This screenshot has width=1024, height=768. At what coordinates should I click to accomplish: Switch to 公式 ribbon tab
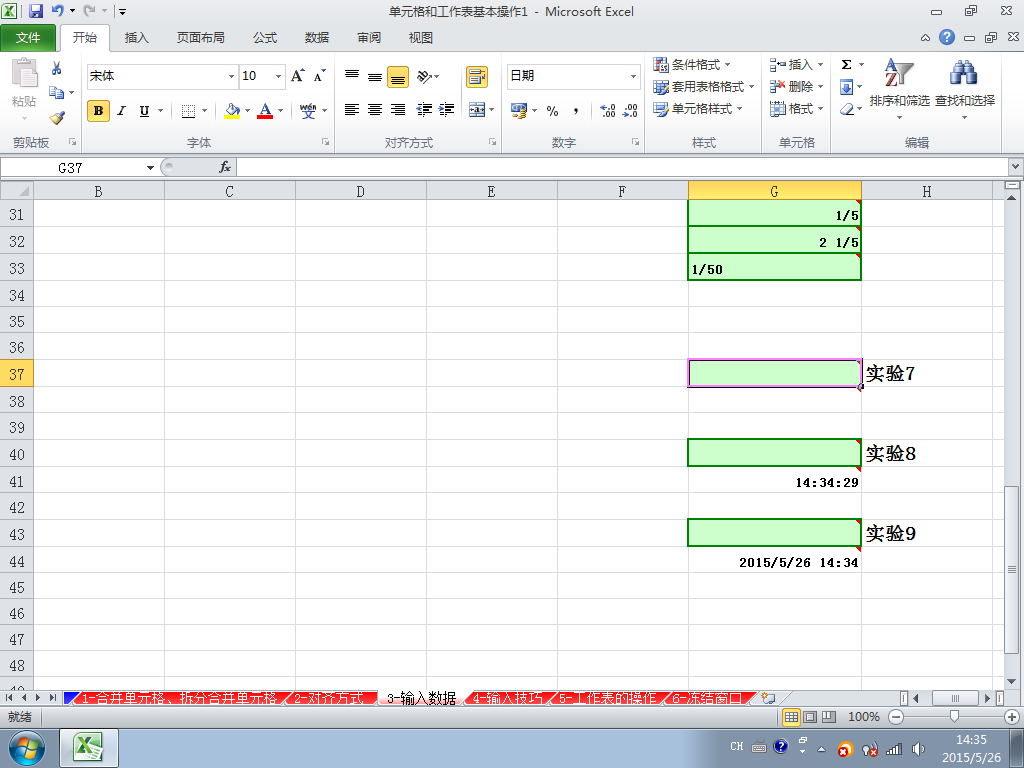click(264, 38)
